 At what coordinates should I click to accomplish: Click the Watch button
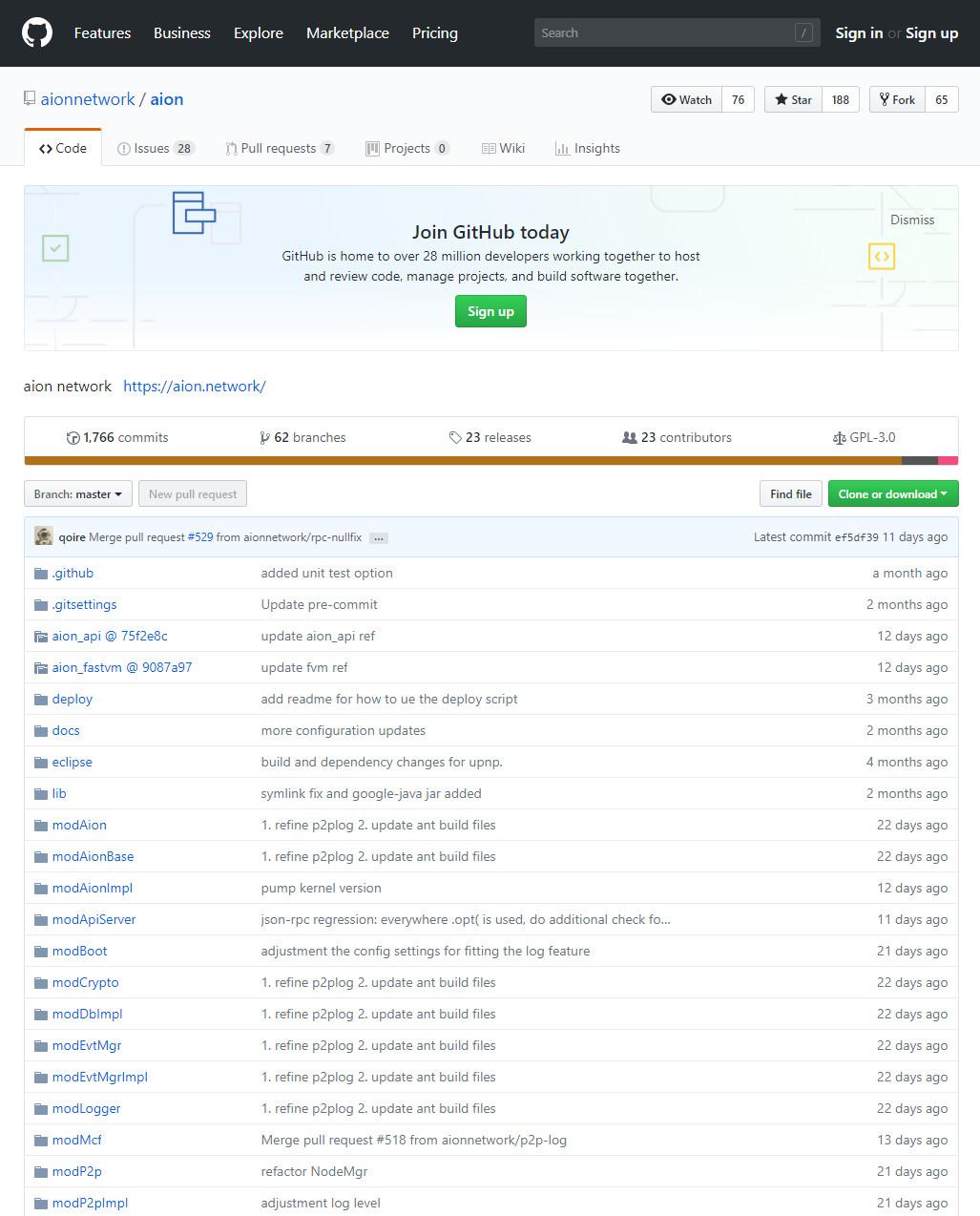687,99
